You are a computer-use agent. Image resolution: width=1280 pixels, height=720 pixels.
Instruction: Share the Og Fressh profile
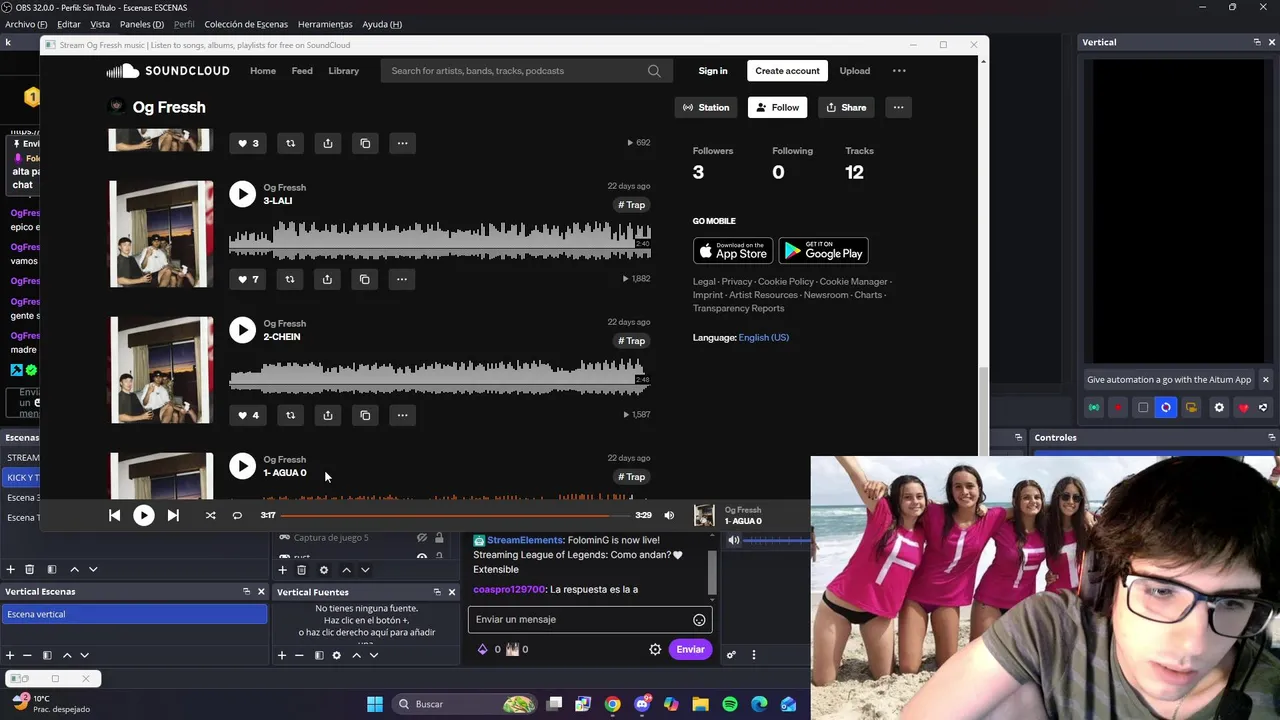[846, 107]
